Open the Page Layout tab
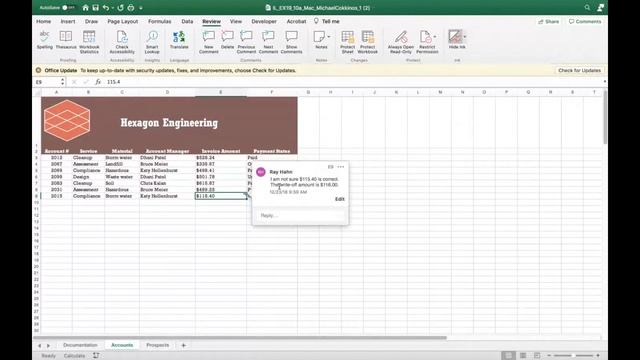 tap(123, 21)
